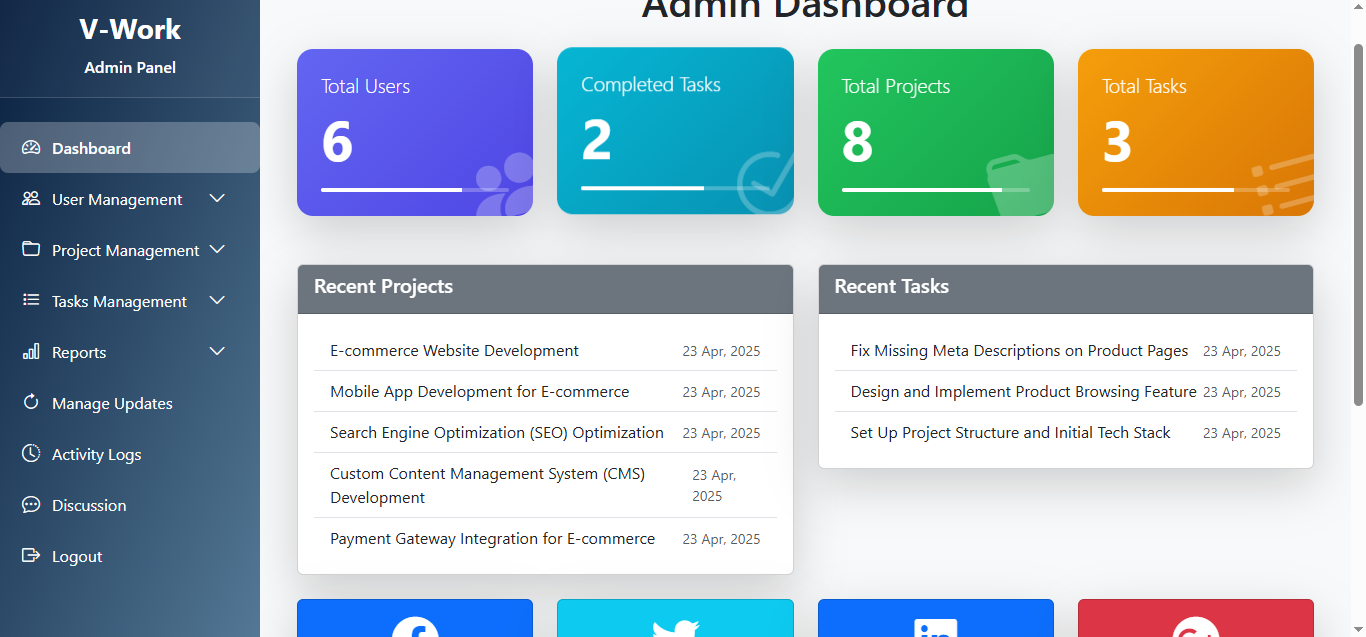Viewport: 1366px width, 637px height.
Task: Expand the User Management chevron
Action: pos(217,198)
